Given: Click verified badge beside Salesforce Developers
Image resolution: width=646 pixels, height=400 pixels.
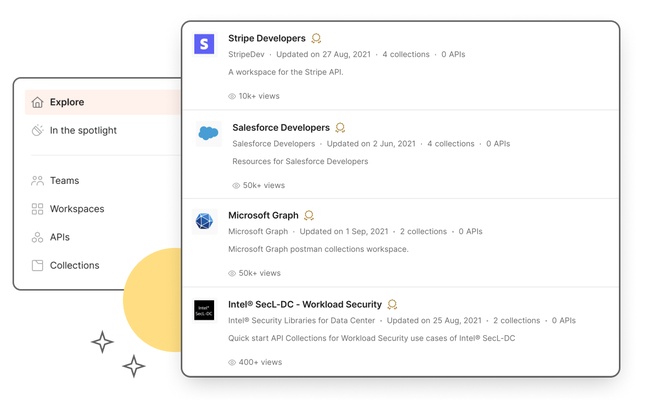Looking at the screenshot, I should (340, 128).
